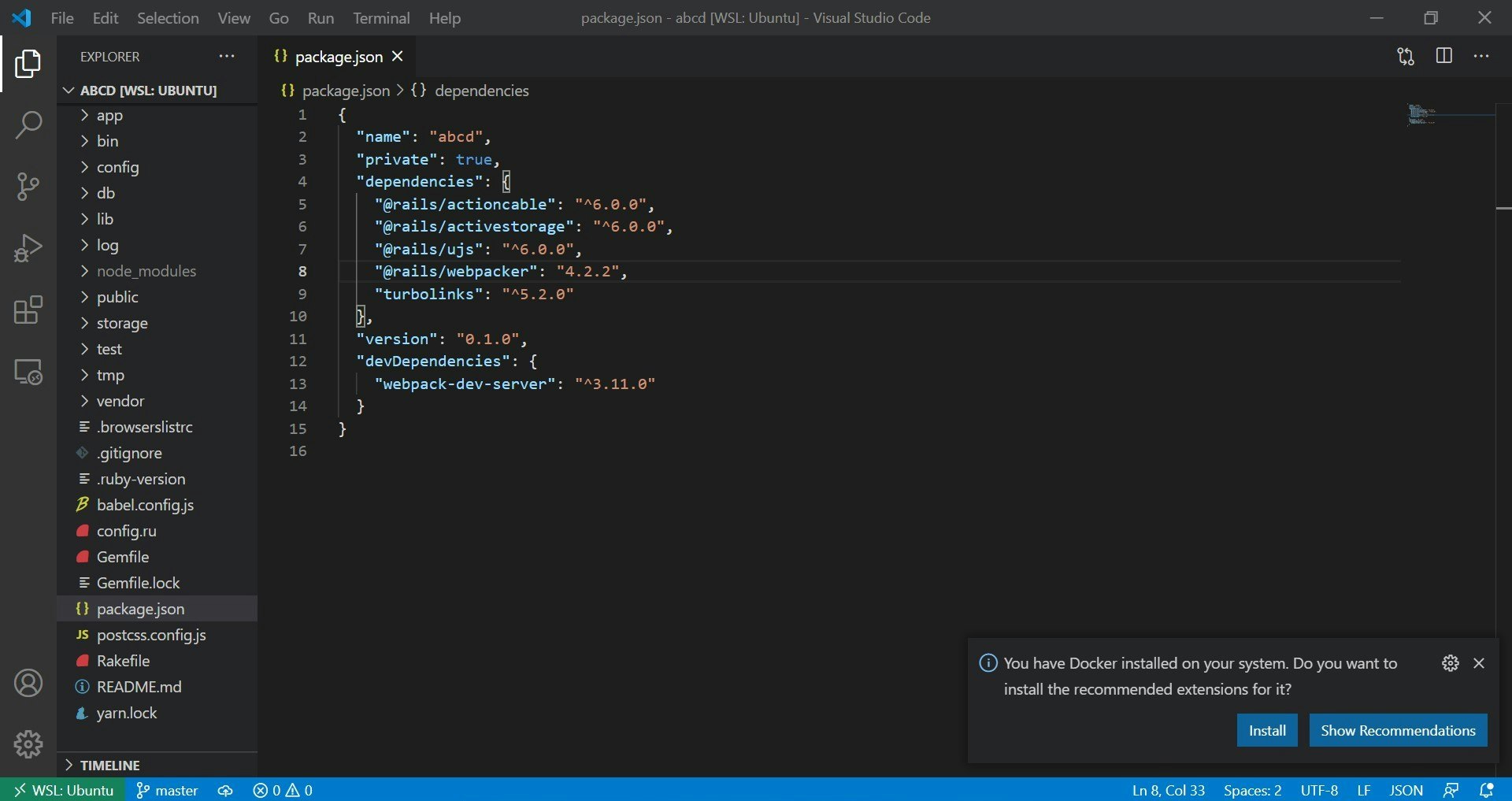
Task: Click Show Recommendations button
Action: point(1398,730)
